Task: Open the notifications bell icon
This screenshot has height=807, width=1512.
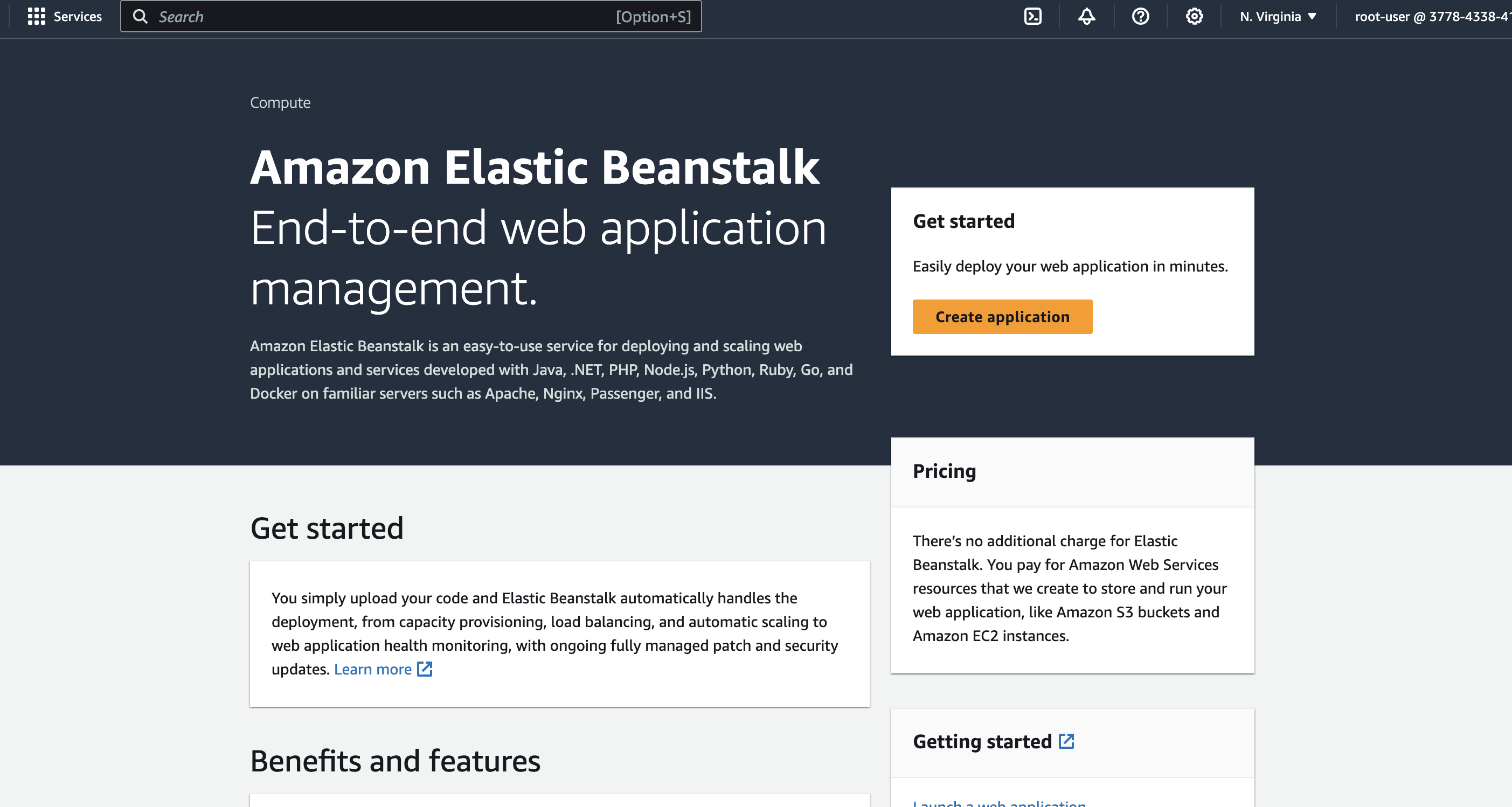Action: click(x=1086, y=17)
